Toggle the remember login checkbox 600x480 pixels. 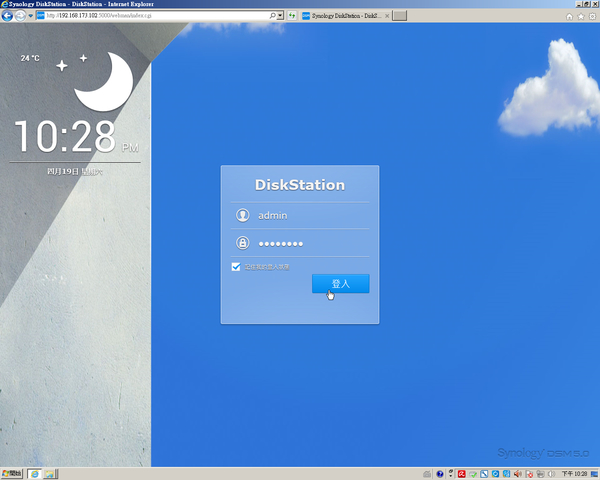click(x=236, y=267)
